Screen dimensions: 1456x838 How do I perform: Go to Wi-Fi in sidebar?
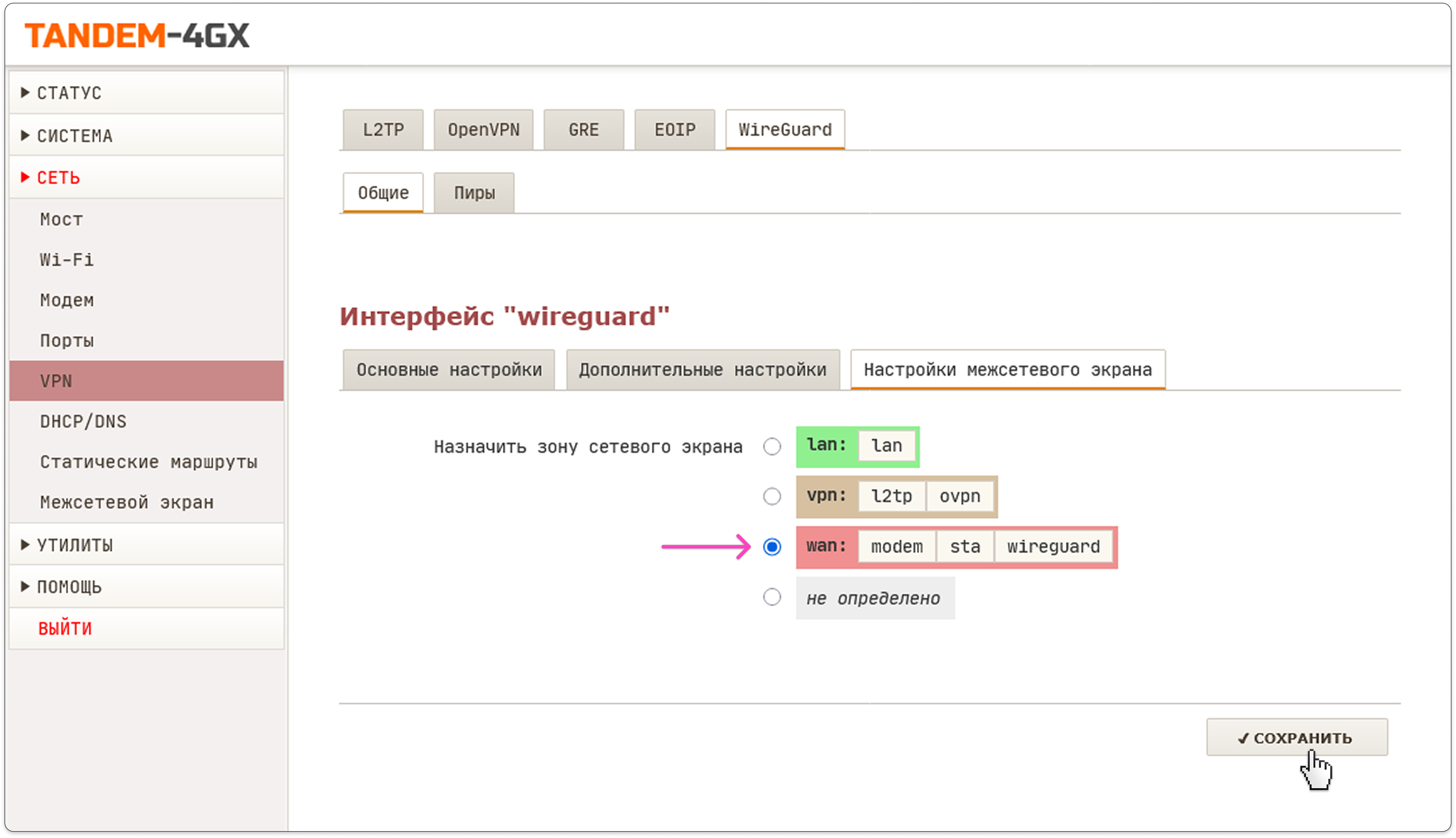tap(67, 260)
